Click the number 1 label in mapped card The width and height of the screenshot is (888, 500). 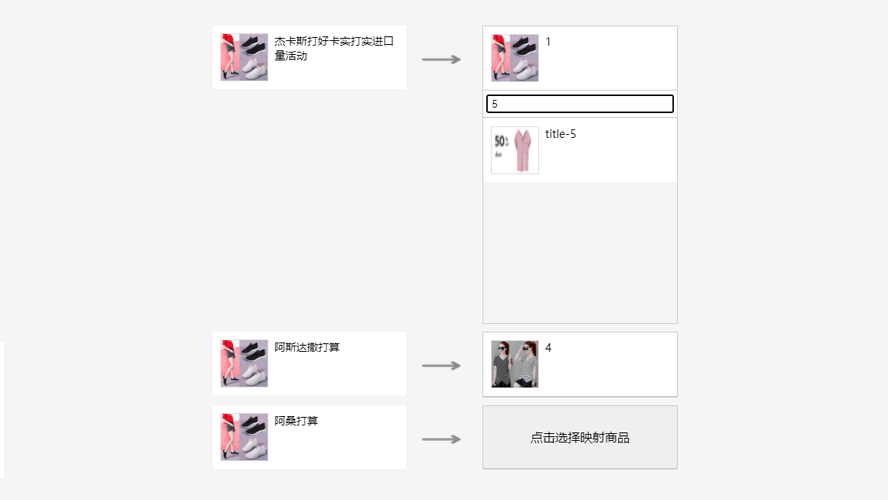pyautogui.click(x=548, y=42)
